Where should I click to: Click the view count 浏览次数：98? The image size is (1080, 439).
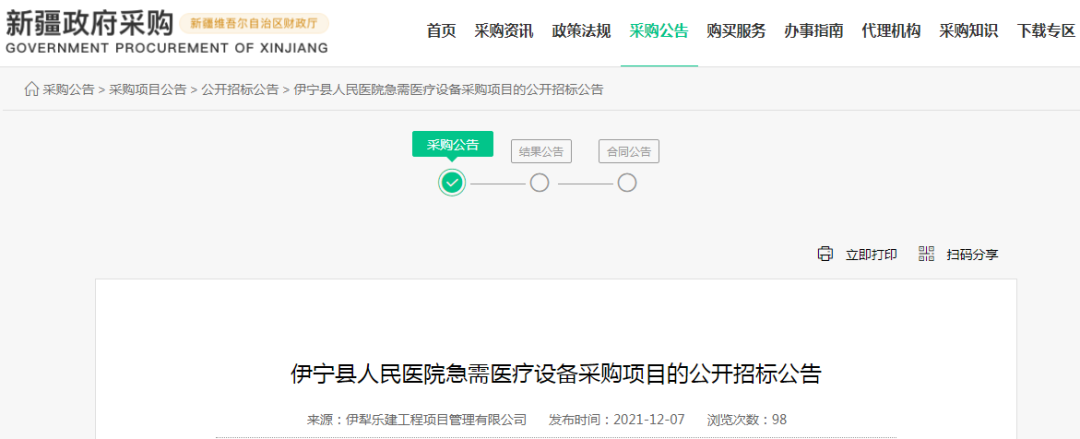pyautogui.click(x=747, y=419)
